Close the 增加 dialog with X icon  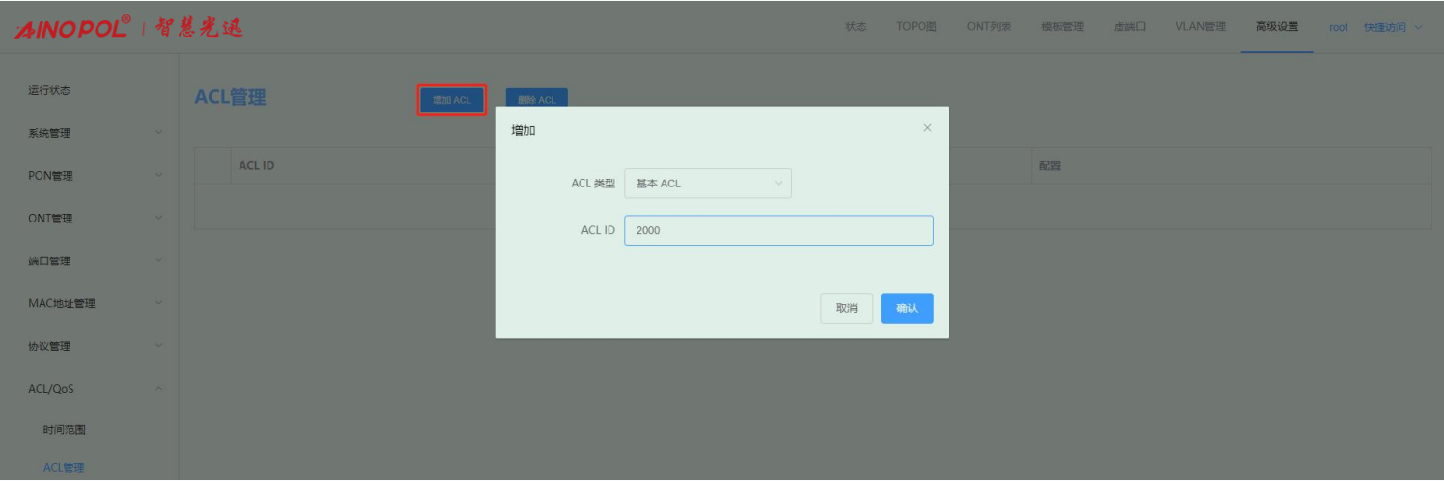[x=927, y=128]
